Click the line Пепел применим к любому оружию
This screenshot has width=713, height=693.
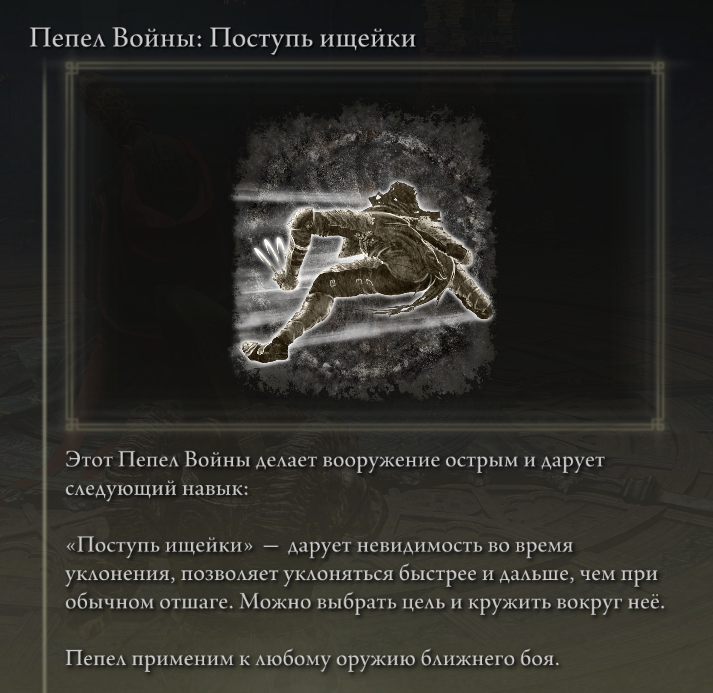[x=312, y=659]
